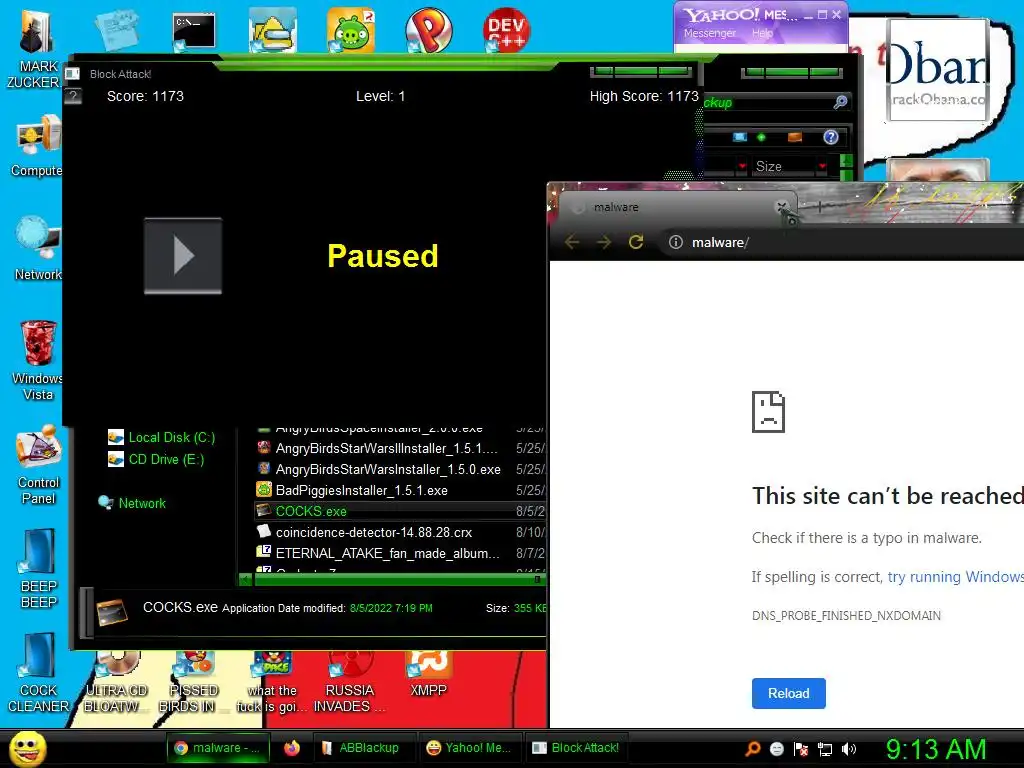This screenshot has width=1024, height=768.
Task: Select the COCKS.exe file row
Action: tap(400, 511)
